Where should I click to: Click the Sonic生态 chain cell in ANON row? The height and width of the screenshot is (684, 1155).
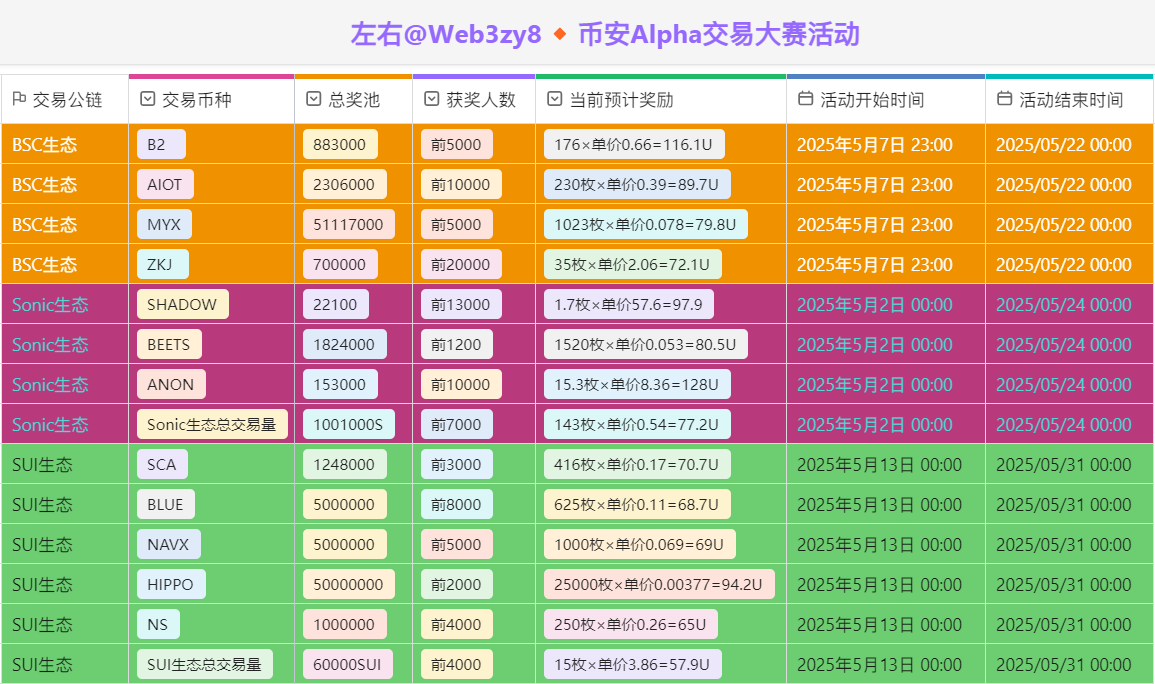pyautogui.click(x=65, y=384)
